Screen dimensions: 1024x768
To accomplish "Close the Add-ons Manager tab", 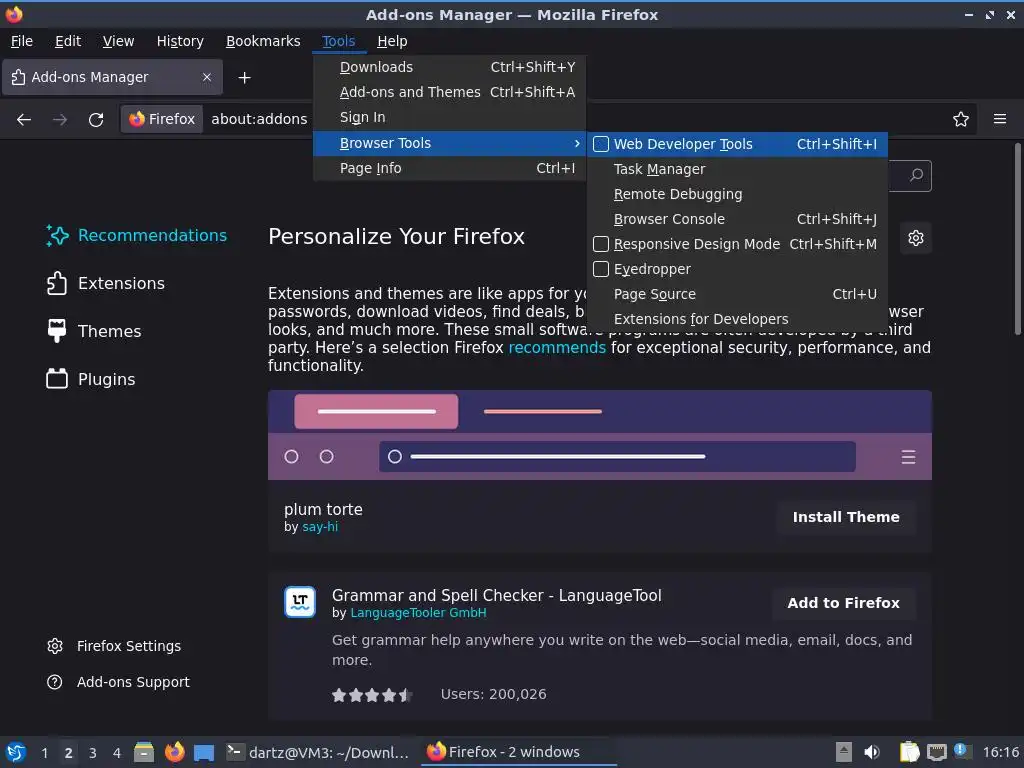I will pyautogui.click(x=207, y=77).
